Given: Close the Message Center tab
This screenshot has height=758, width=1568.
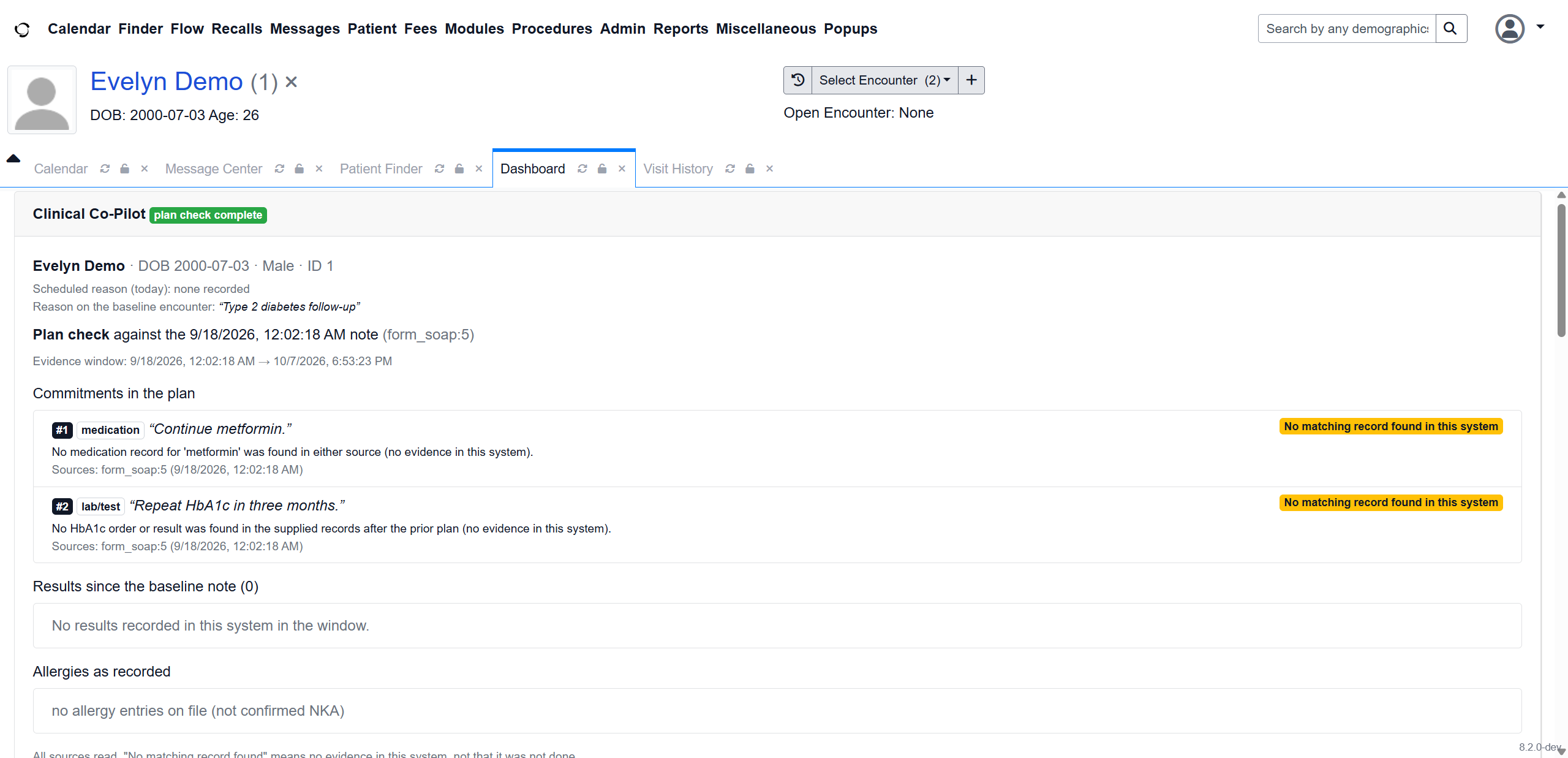Looking at the screenshot, I should 319,169.
